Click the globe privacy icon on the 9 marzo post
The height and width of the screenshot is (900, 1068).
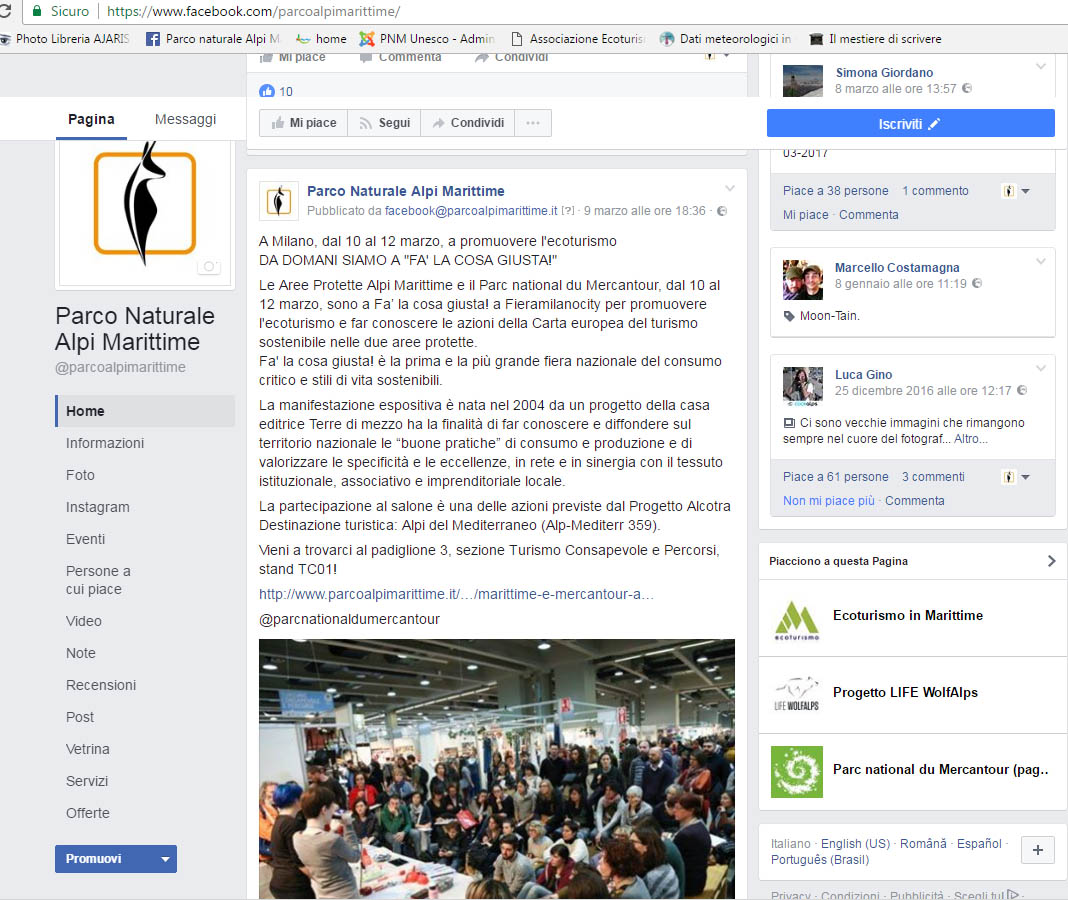point(722,211)
